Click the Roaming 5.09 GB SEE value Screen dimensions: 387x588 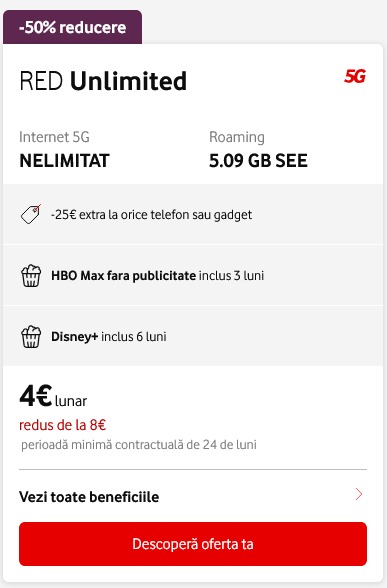[258, 161]
